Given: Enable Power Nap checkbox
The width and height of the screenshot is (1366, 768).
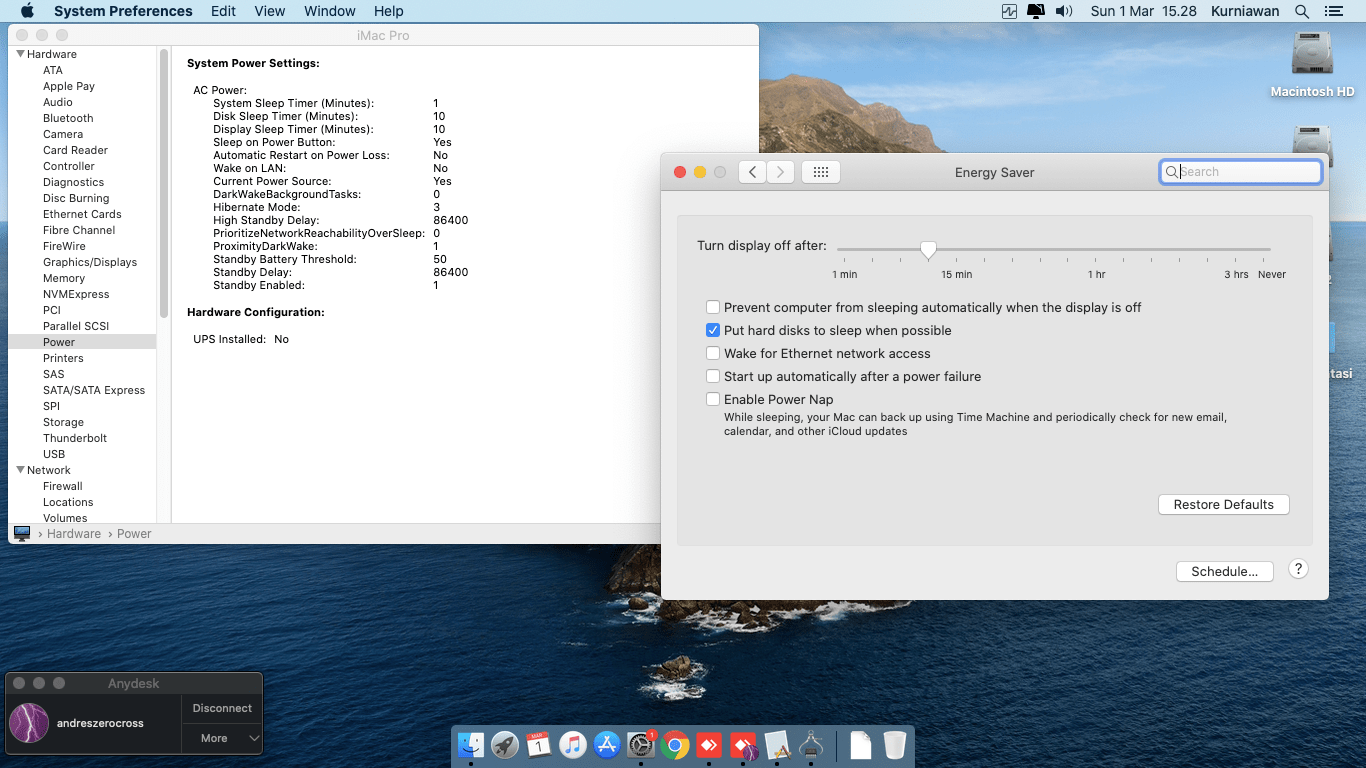Looking at the screenshot, I should tap(713, 400).
